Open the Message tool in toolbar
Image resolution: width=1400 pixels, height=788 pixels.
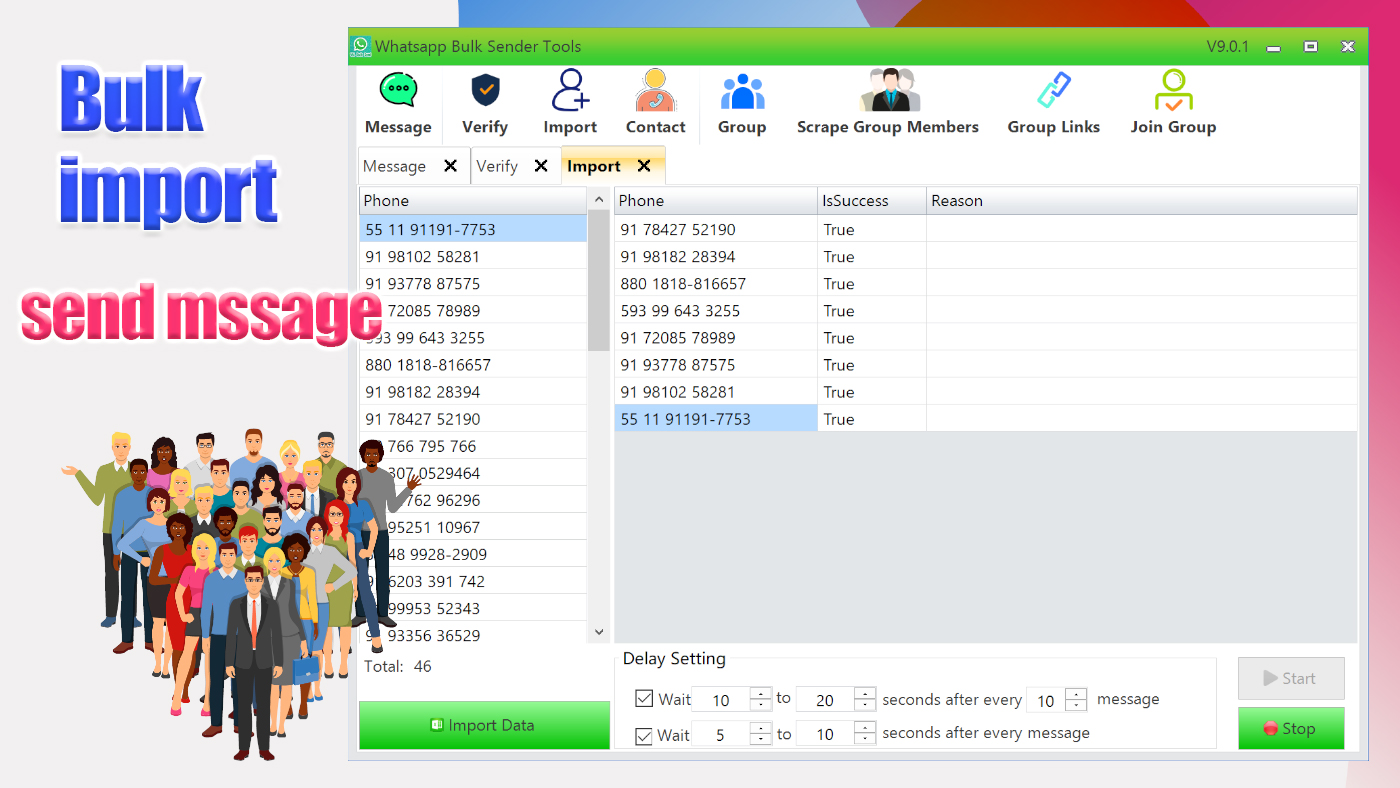pos(398,103)
